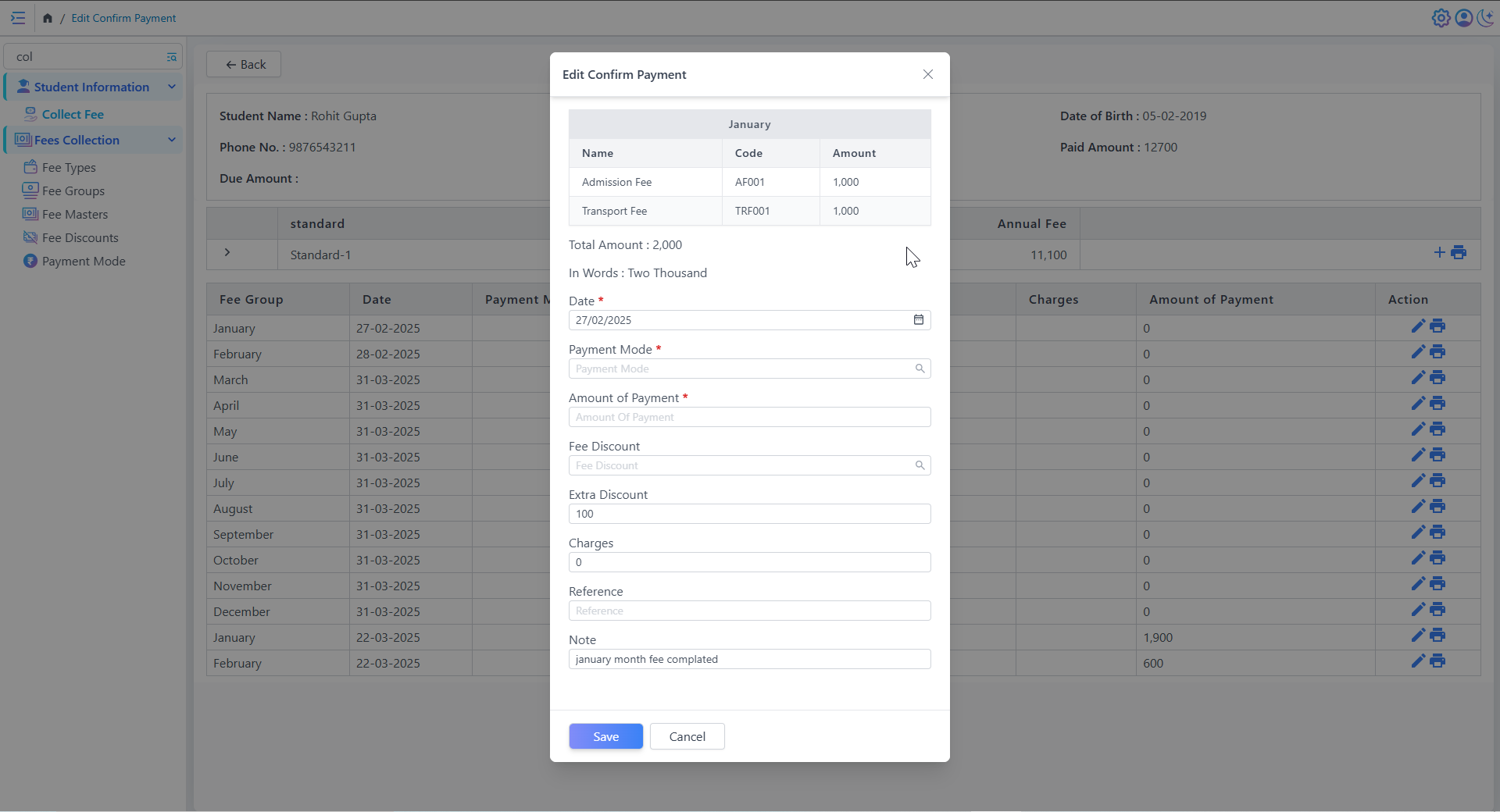Click the Cancel button

point(687,736)
